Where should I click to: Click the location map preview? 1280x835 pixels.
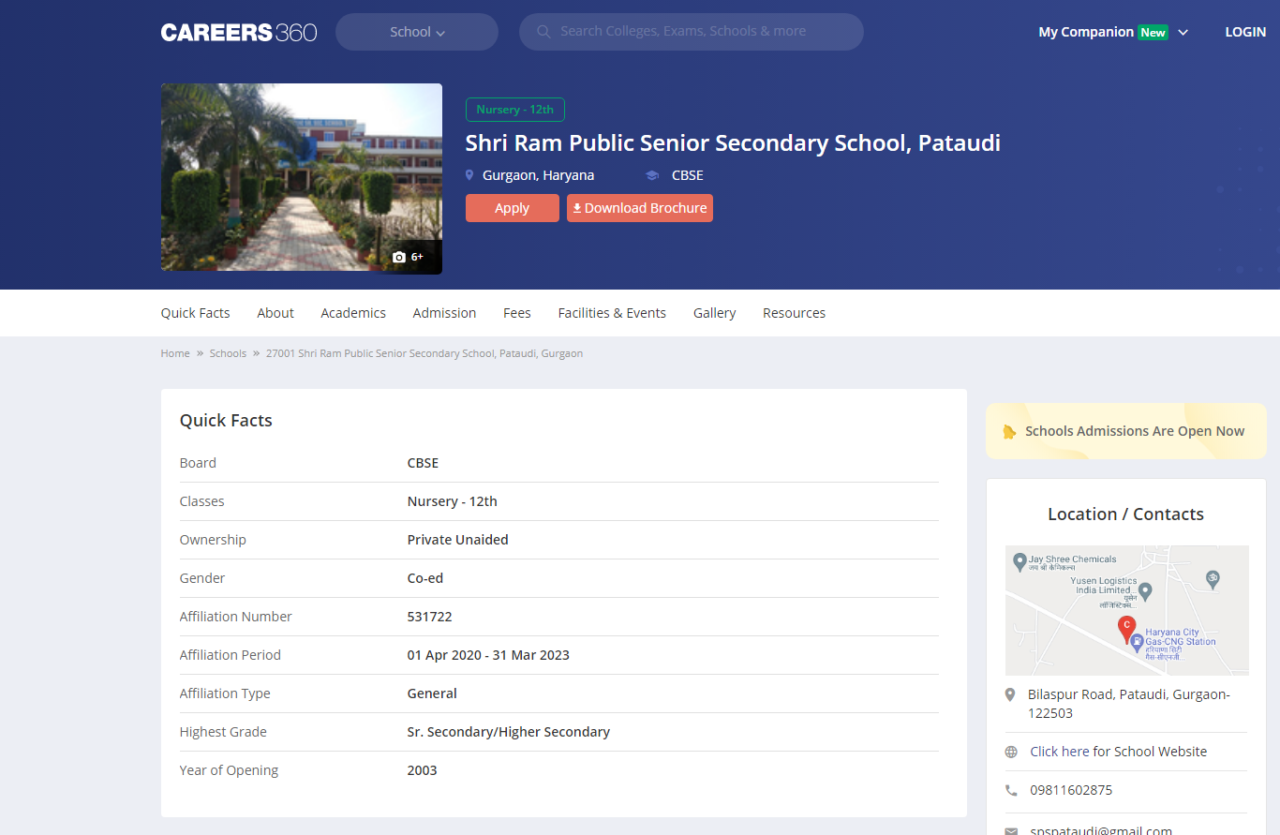(x=1127, y=610)
